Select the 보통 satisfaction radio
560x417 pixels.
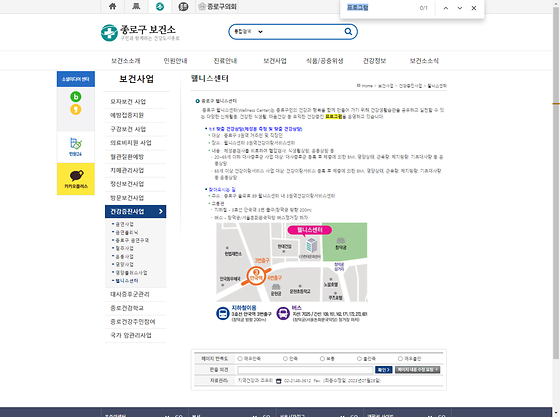click(x=322, y=358)
